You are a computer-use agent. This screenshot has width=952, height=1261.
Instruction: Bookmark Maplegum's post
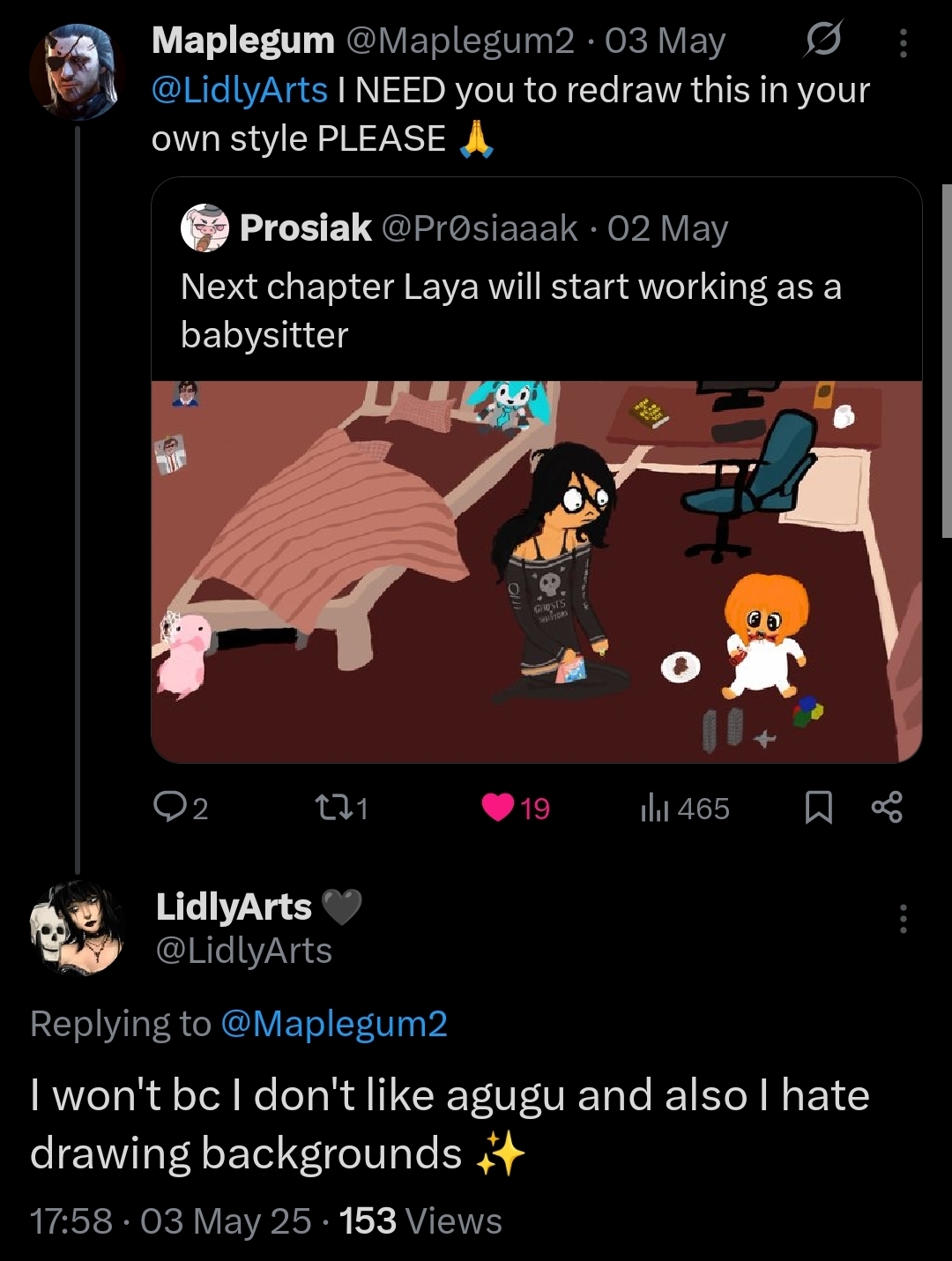(x=819, y=808)
